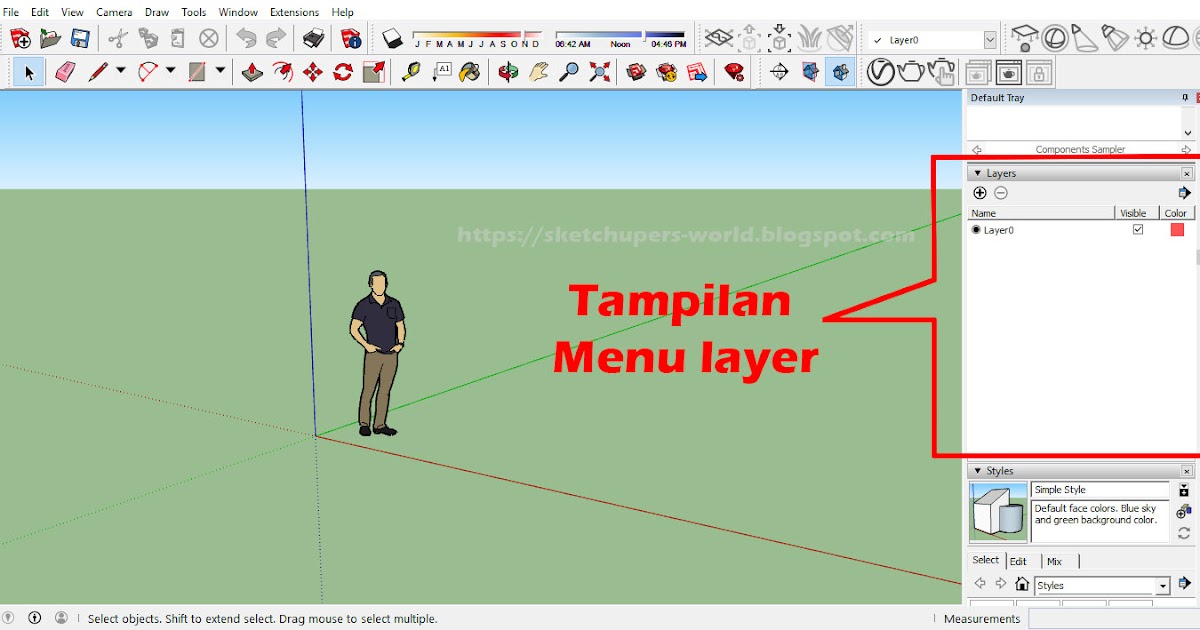The image size is (1200, 630).
Task: Open the Layer0 toolbar dropdown
Action: (990, 40)
